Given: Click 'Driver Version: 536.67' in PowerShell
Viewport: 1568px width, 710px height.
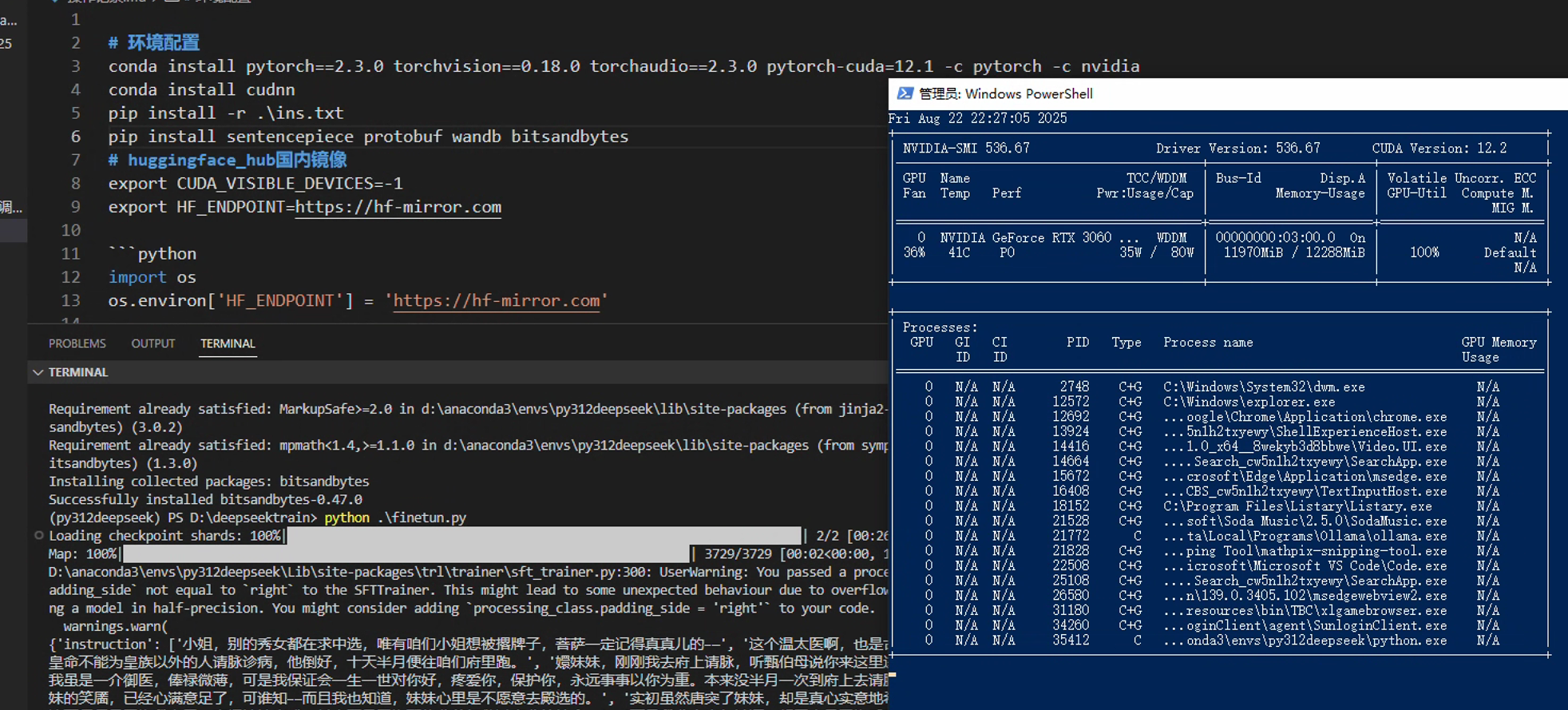Looking at the screenshot, I should click(x=1237, y=149).
